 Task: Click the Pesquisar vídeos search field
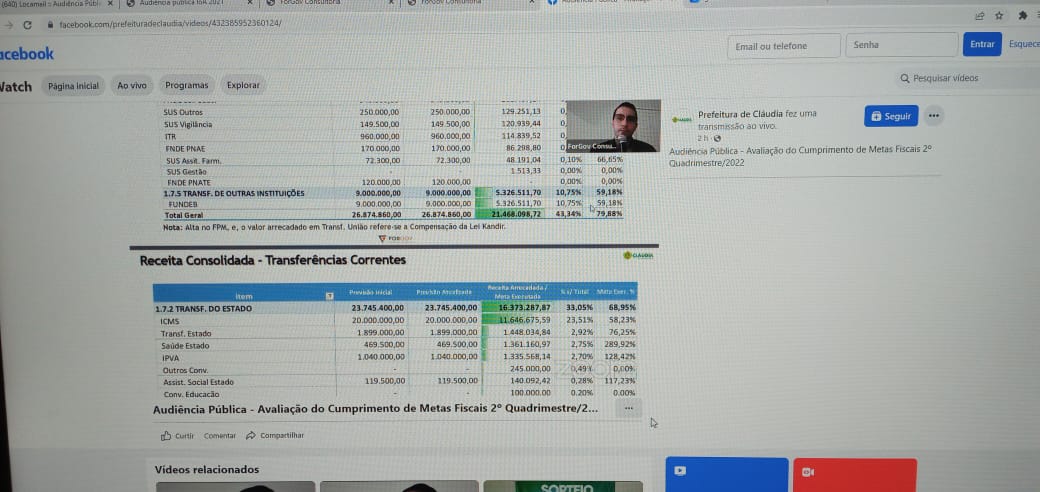(x=968, y=78)
